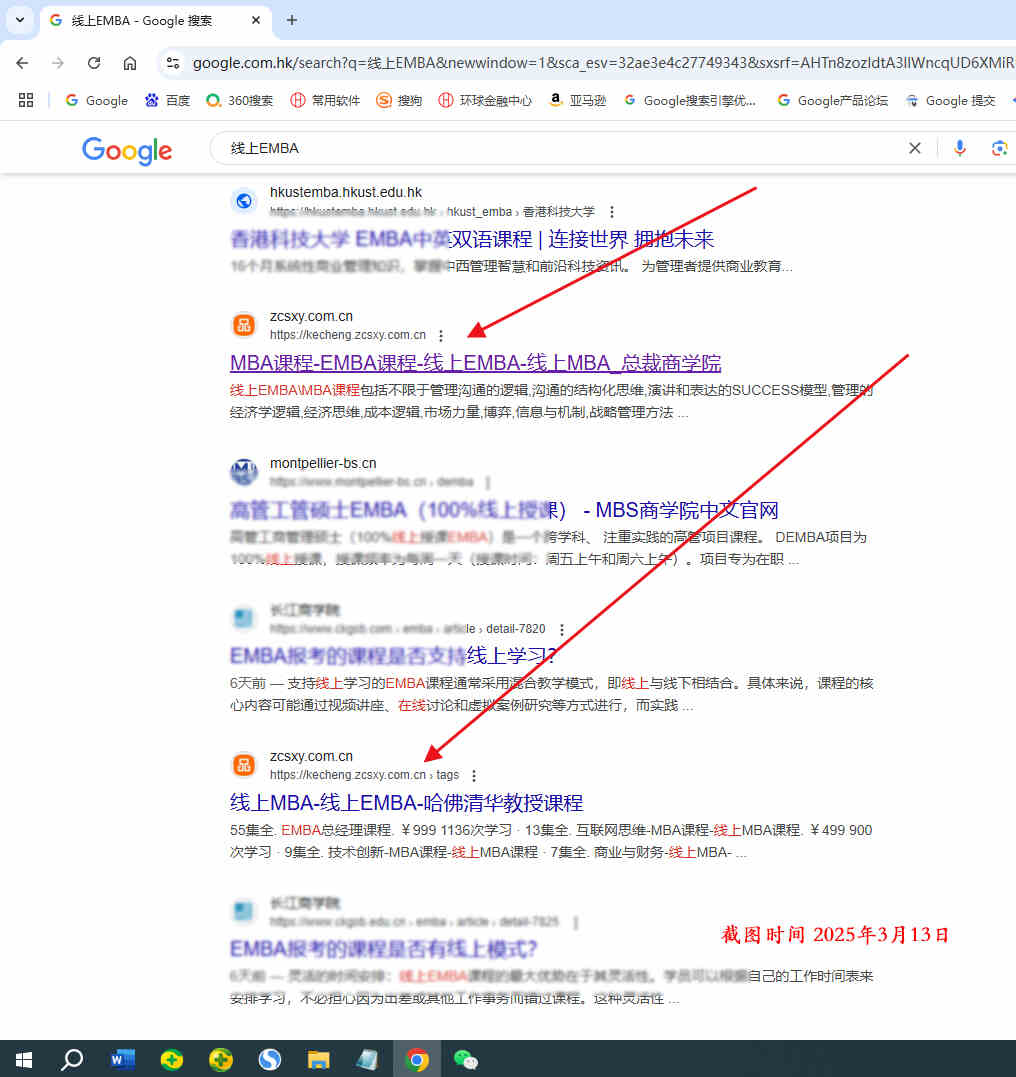The height and width of the screenshot is (1077, 1016).
Task: Click the Google homepage logo
Action: (126, 151)
